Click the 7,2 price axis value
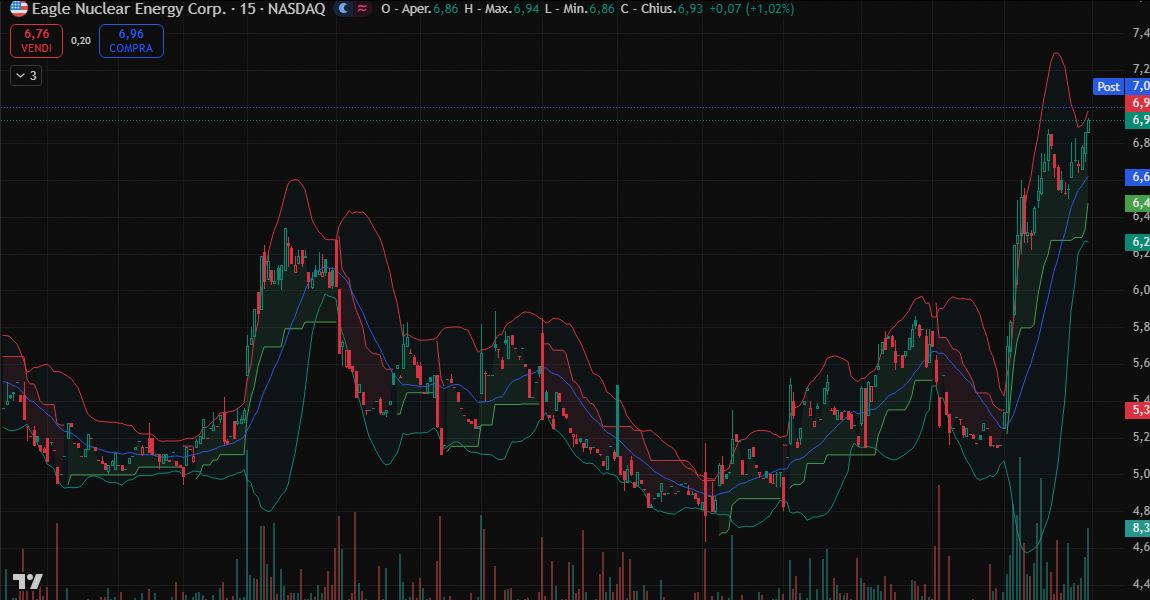Viewport: 1150px width, 600px height. [1140, 69]
